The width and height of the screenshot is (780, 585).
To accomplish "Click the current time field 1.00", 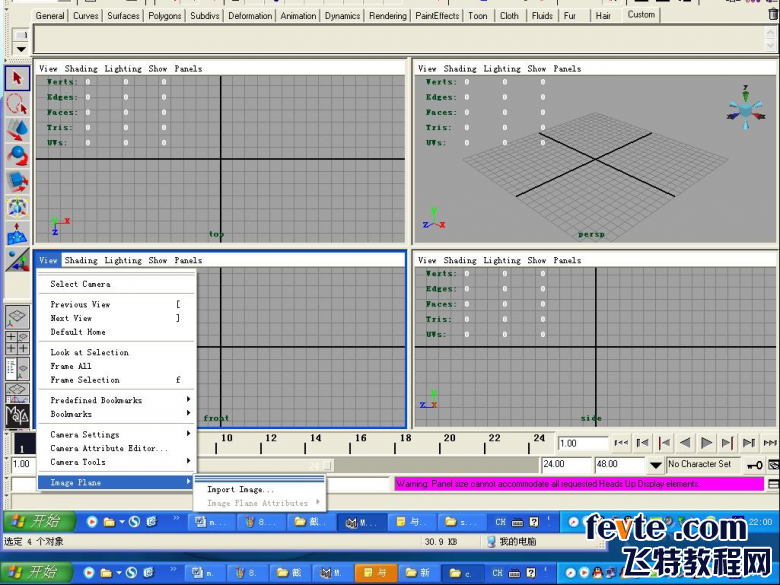I will 583,443.
